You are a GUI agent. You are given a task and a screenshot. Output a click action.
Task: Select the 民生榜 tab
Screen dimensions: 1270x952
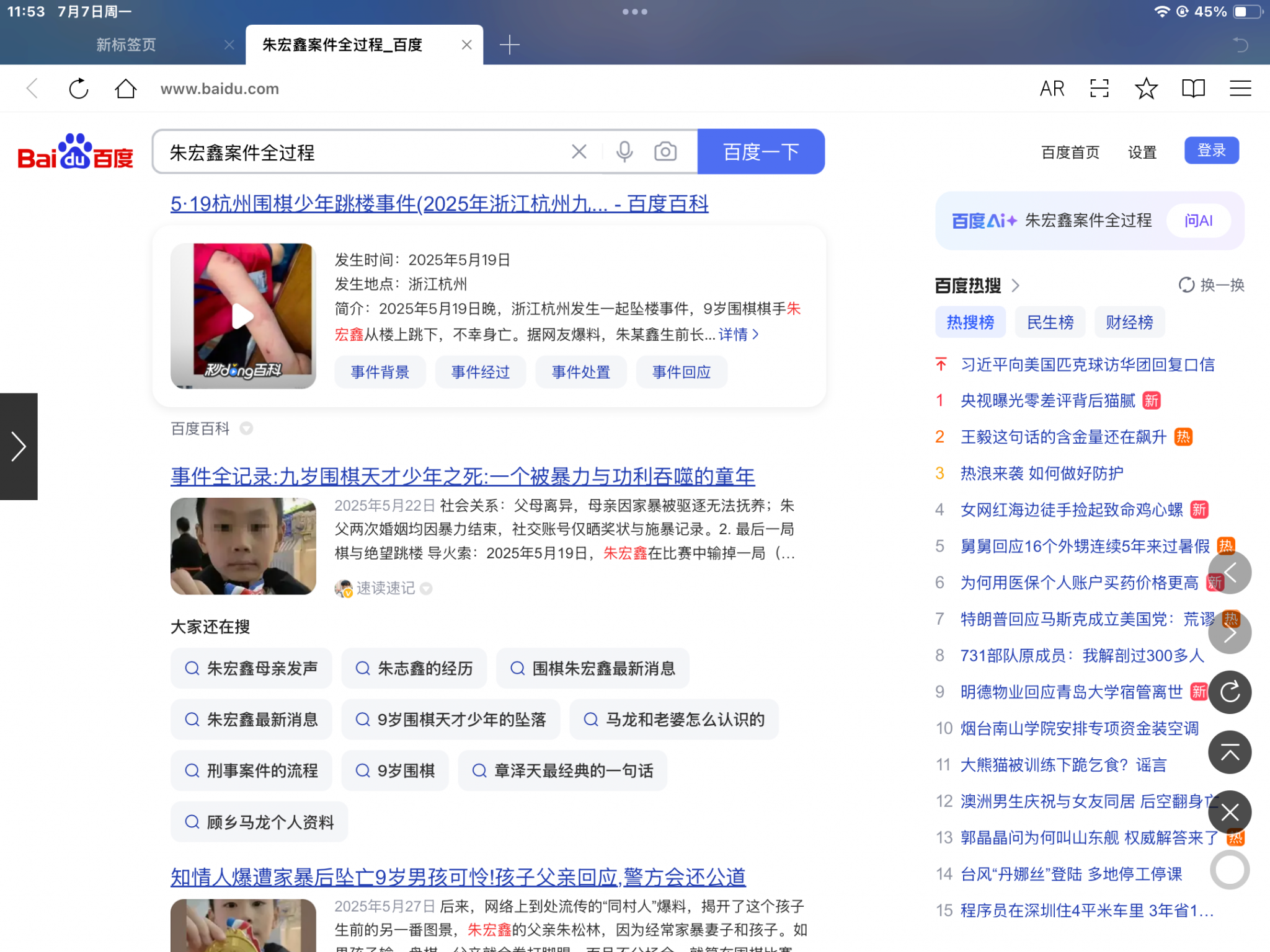1050,322
